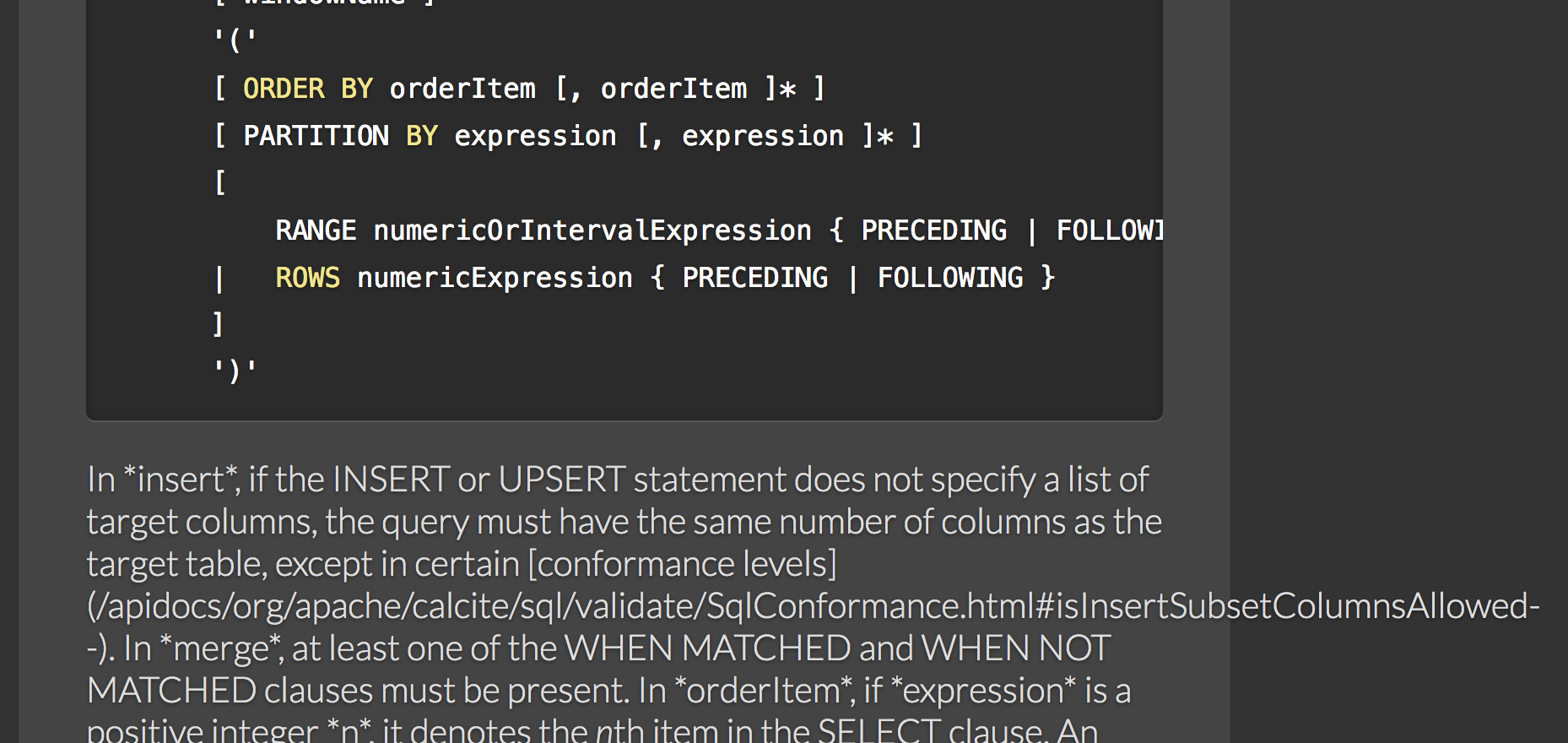Click the PARTITION keyword in the code

(316, 136)
